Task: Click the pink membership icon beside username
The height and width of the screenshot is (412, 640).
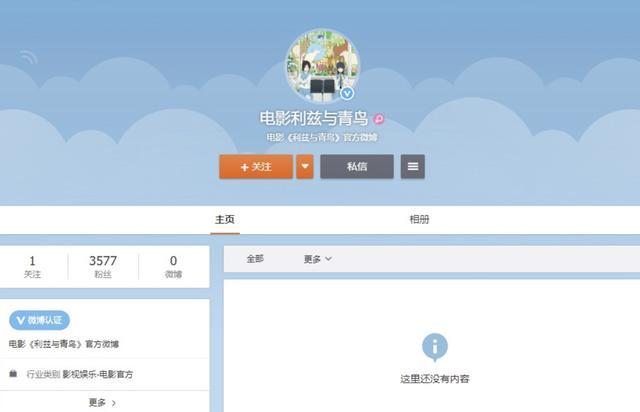Action: [x=379, y=119]
